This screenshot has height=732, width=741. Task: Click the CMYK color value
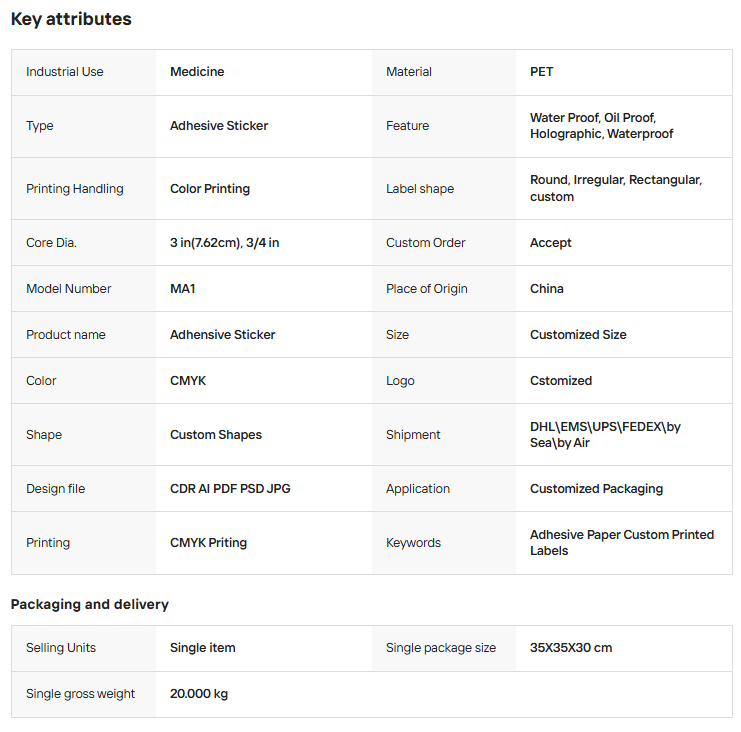point(188,381)
